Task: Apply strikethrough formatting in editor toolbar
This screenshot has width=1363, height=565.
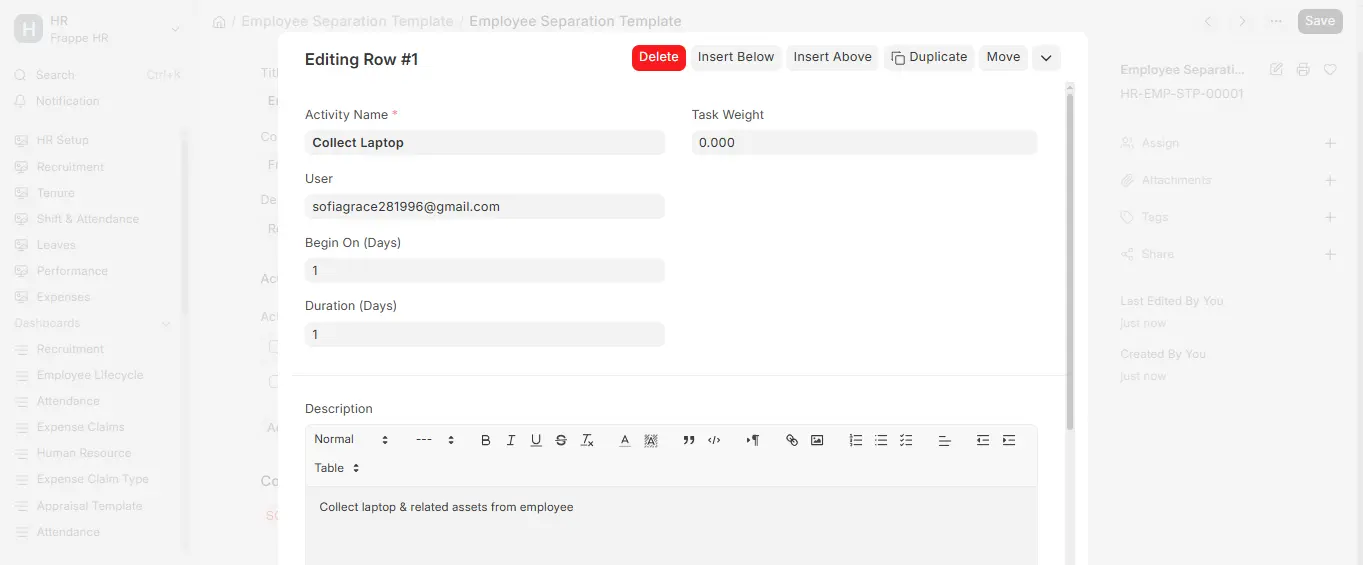Action: (x=561, y=440)
